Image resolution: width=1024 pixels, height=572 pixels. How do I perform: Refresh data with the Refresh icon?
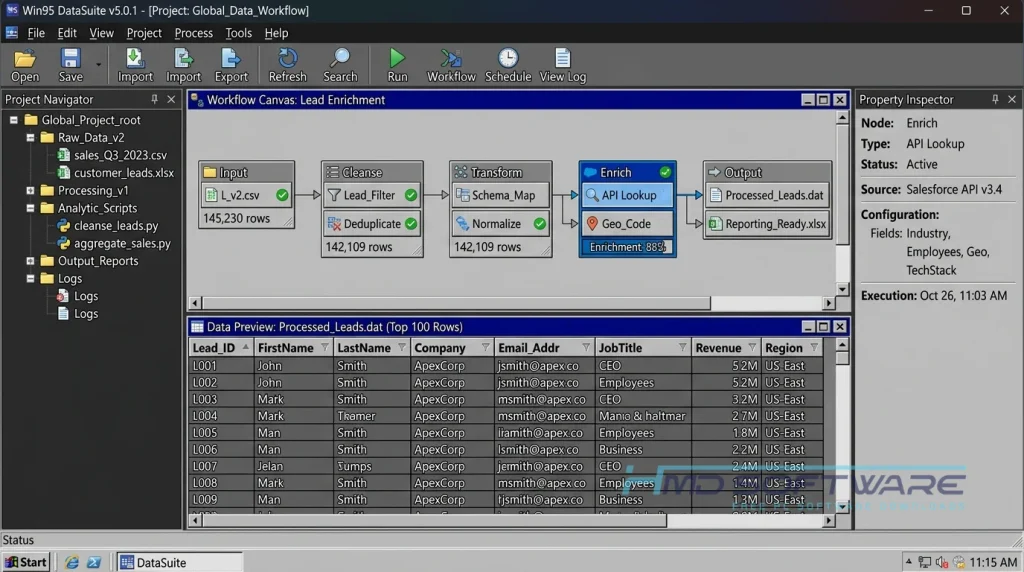tap(287, 65)
